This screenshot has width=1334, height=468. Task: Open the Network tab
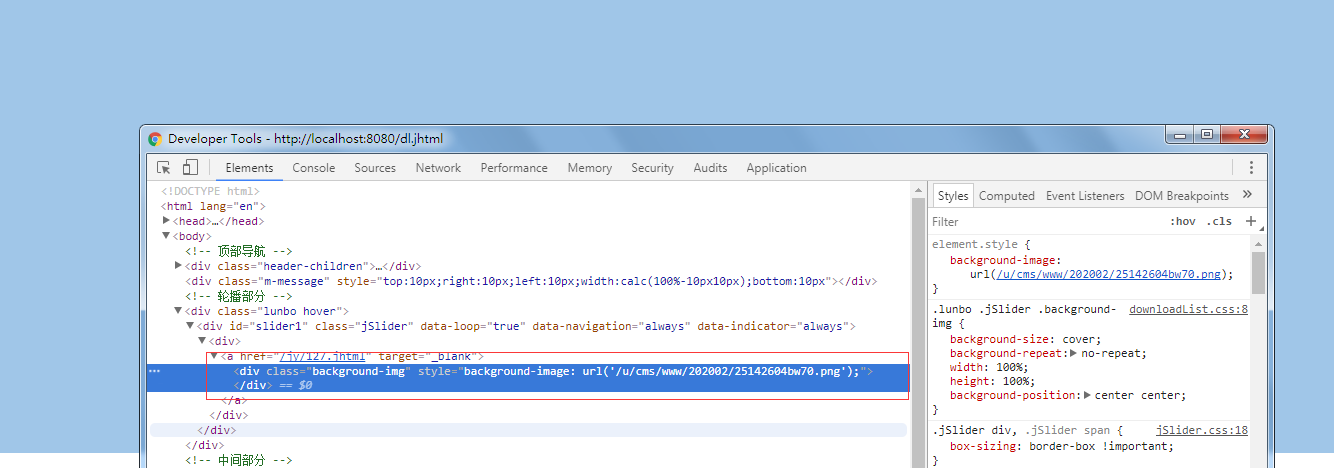click(438, 168)
